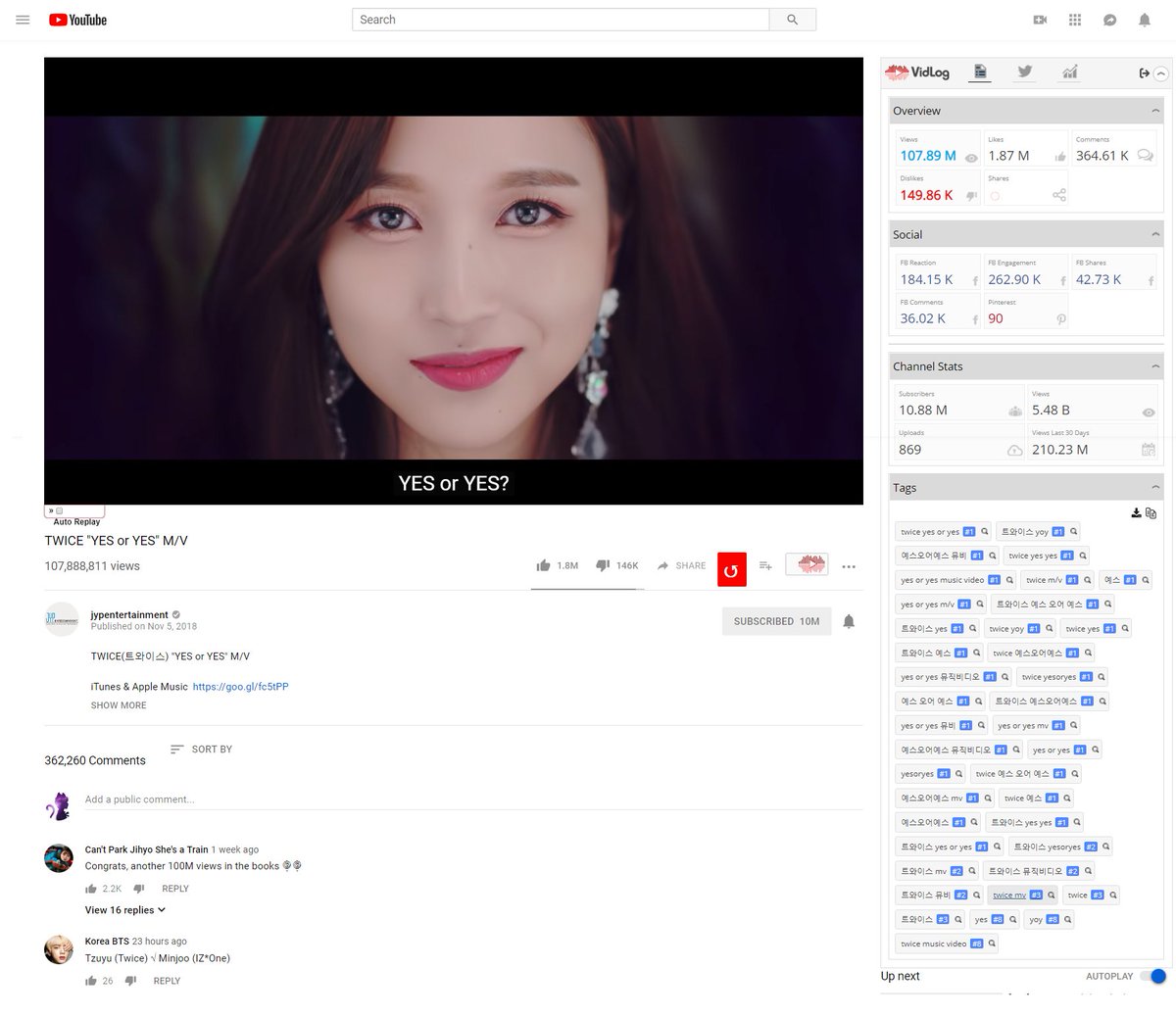
Task: Click the Pinterest 90 stat
Action: click(x=1025, y=314)
